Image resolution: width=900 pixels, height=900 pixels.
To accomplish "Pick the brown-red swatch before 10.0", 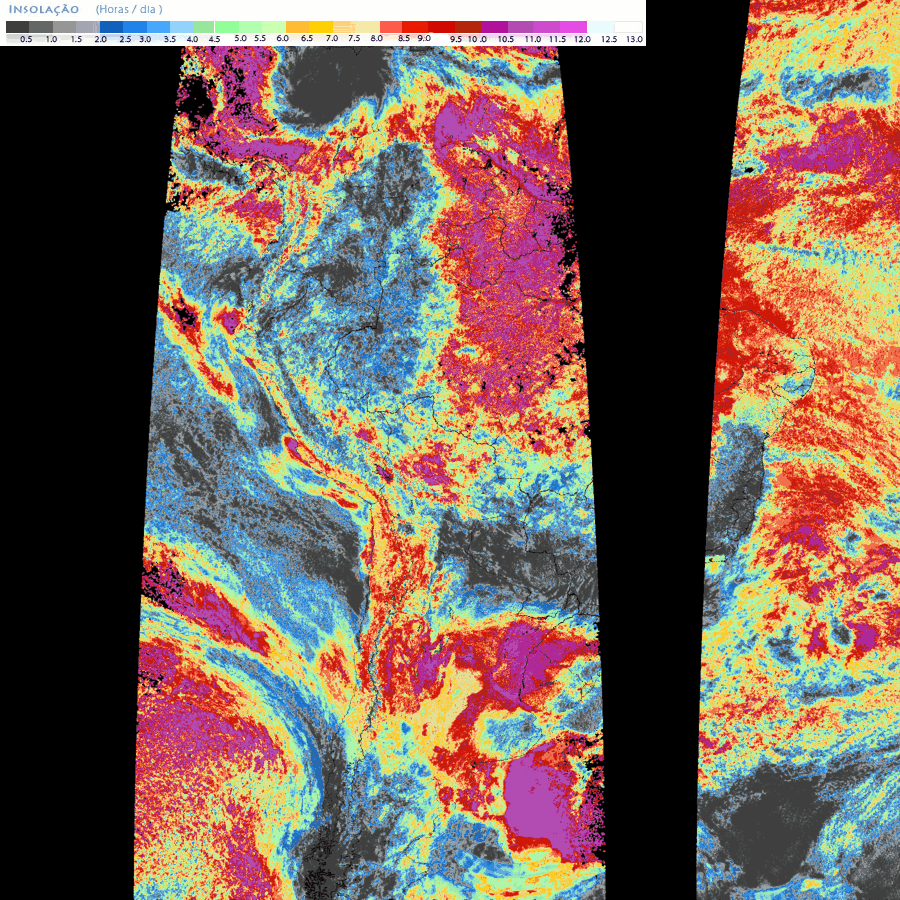I will (x=468, y=27).
